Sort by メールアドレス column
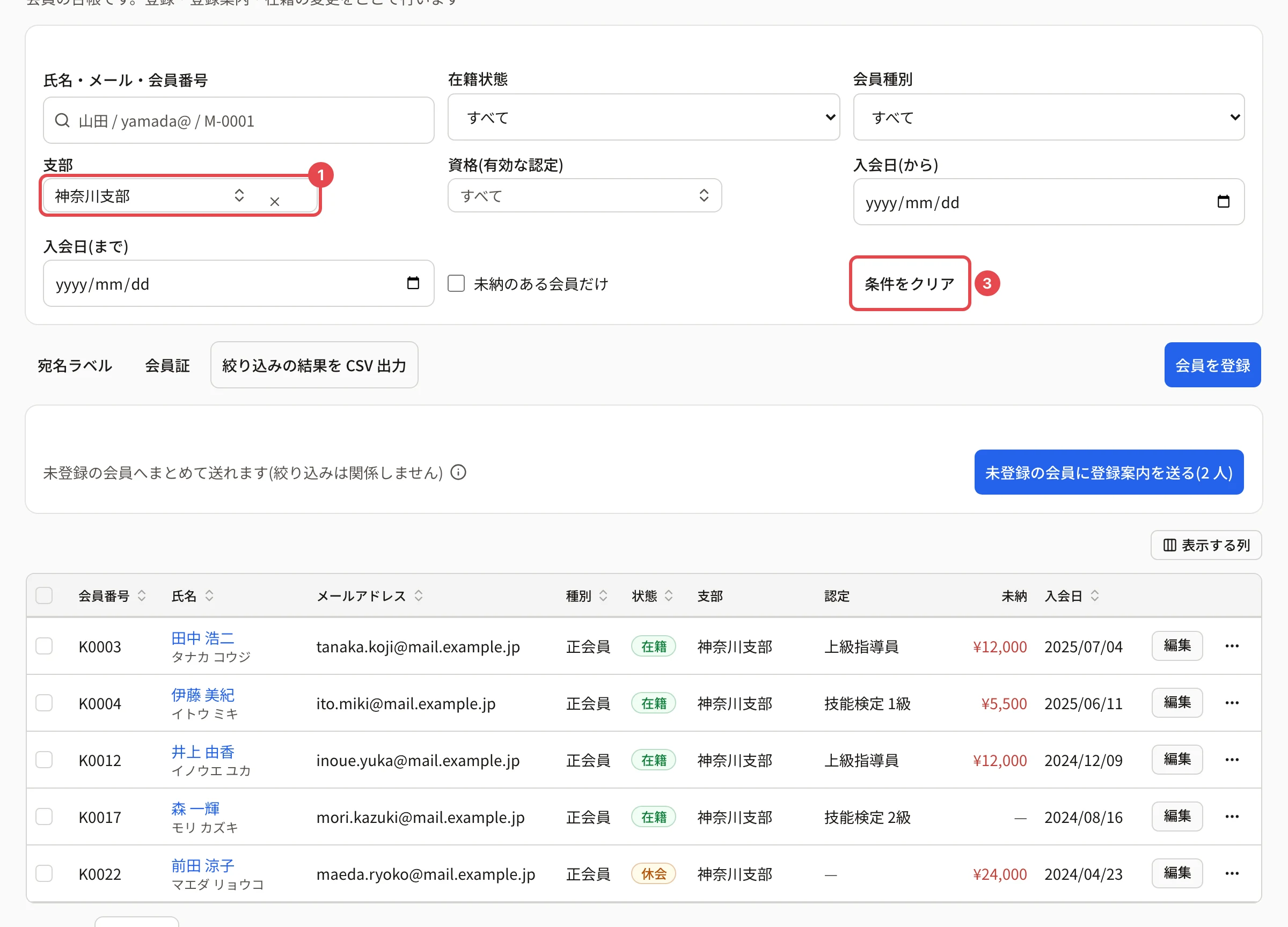Image resolution: width=1288 pixels, height=927 pixels. click(370, 595)
